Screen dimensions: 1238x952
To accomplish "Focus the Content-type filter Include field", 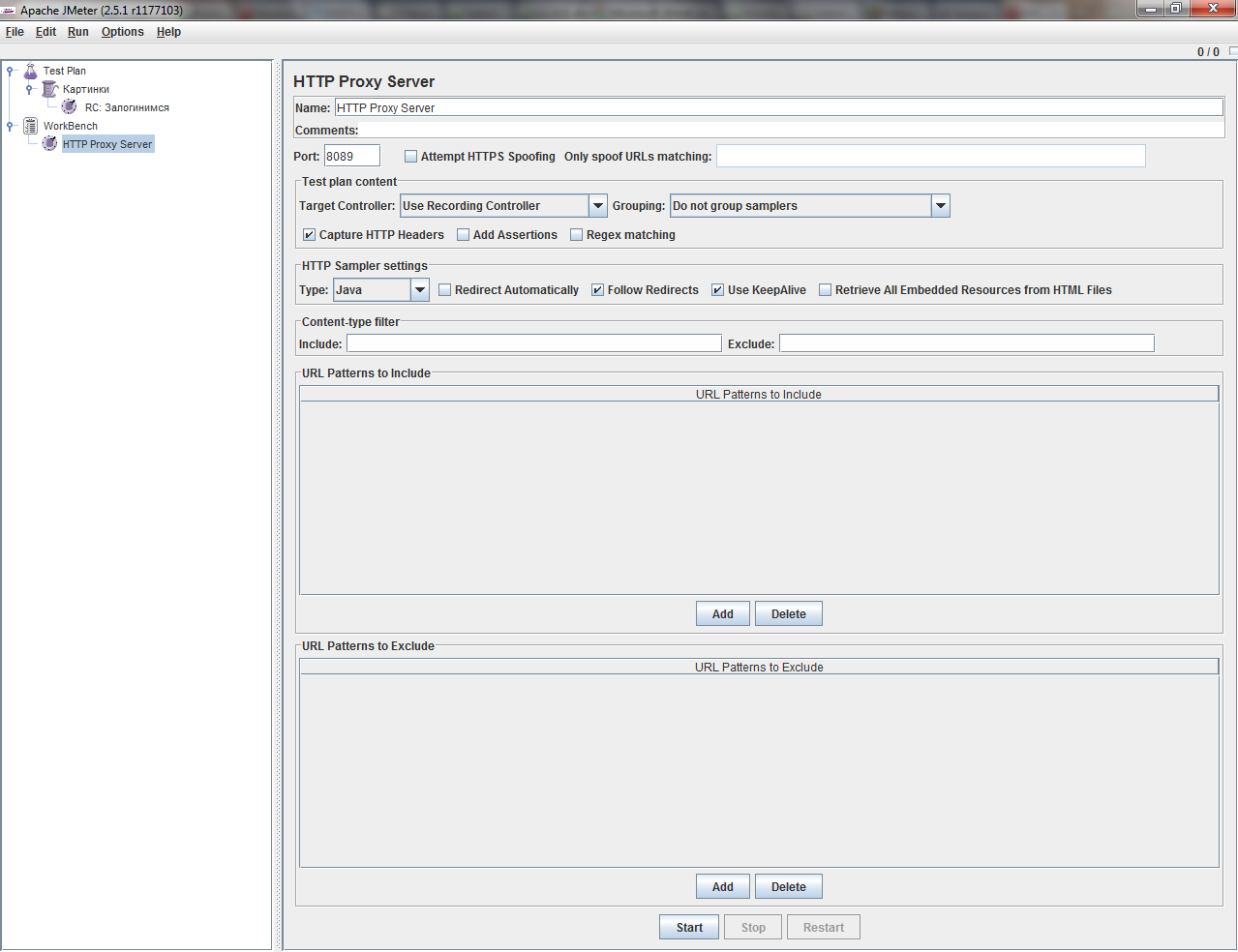I will click(534, 344).
